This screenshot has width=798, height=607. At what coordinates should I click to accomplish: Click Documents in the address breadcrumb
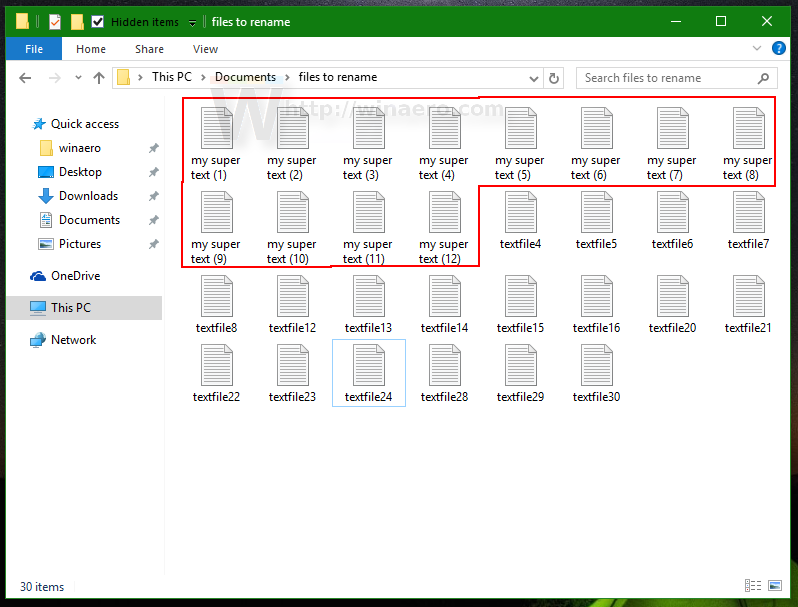pos(245,77)
